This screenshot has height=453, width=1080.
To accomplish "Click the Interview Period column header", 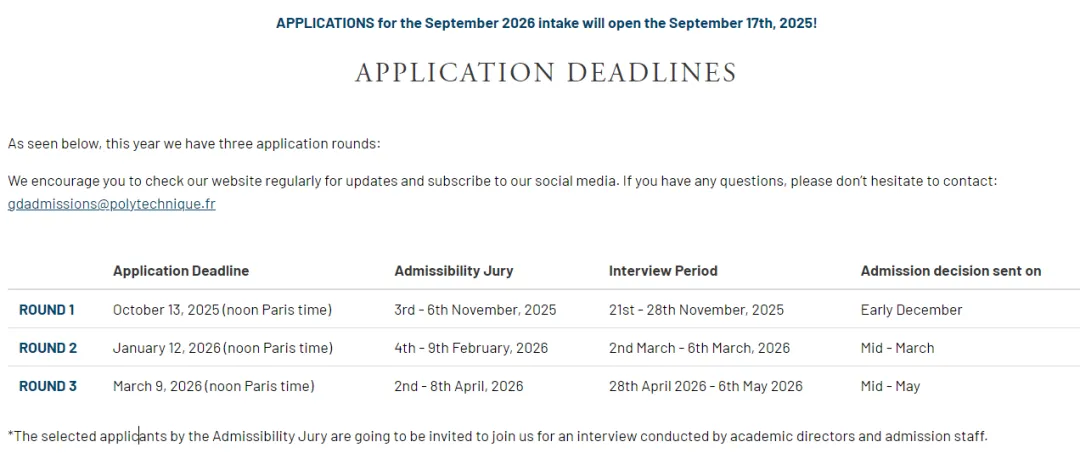I will pos(663,271).
